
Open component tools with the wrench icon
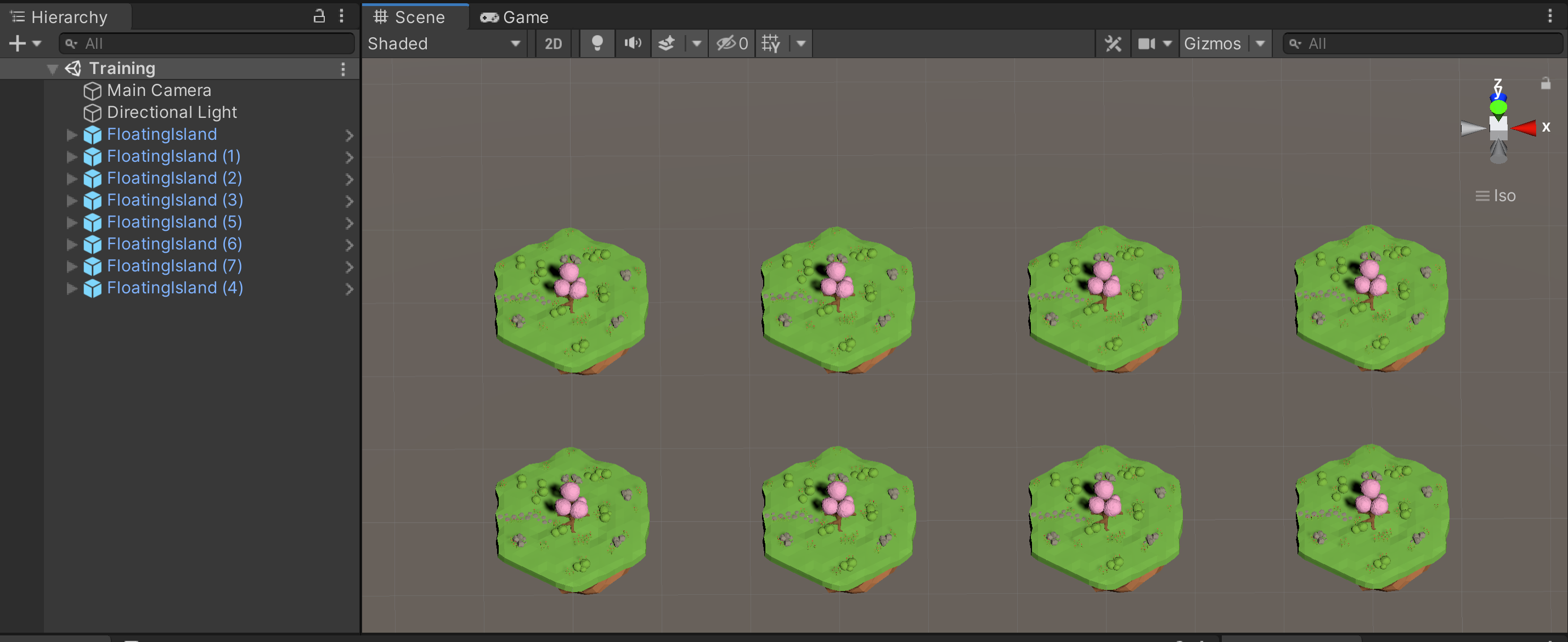pyautogui.click(x=1113, y=43)
